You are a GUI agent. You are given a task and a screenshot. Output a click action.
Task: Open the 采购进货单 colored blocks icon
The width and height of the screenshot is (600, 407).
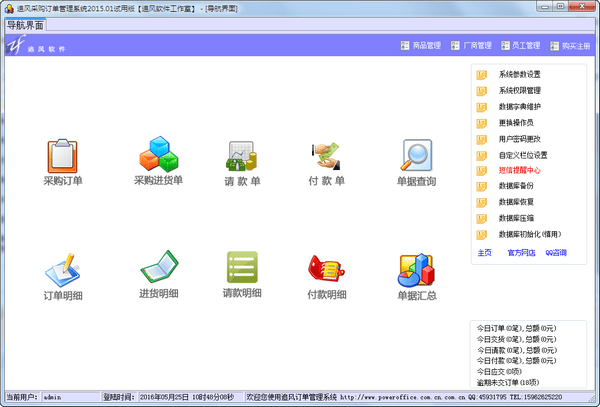[x=158, y=155]
